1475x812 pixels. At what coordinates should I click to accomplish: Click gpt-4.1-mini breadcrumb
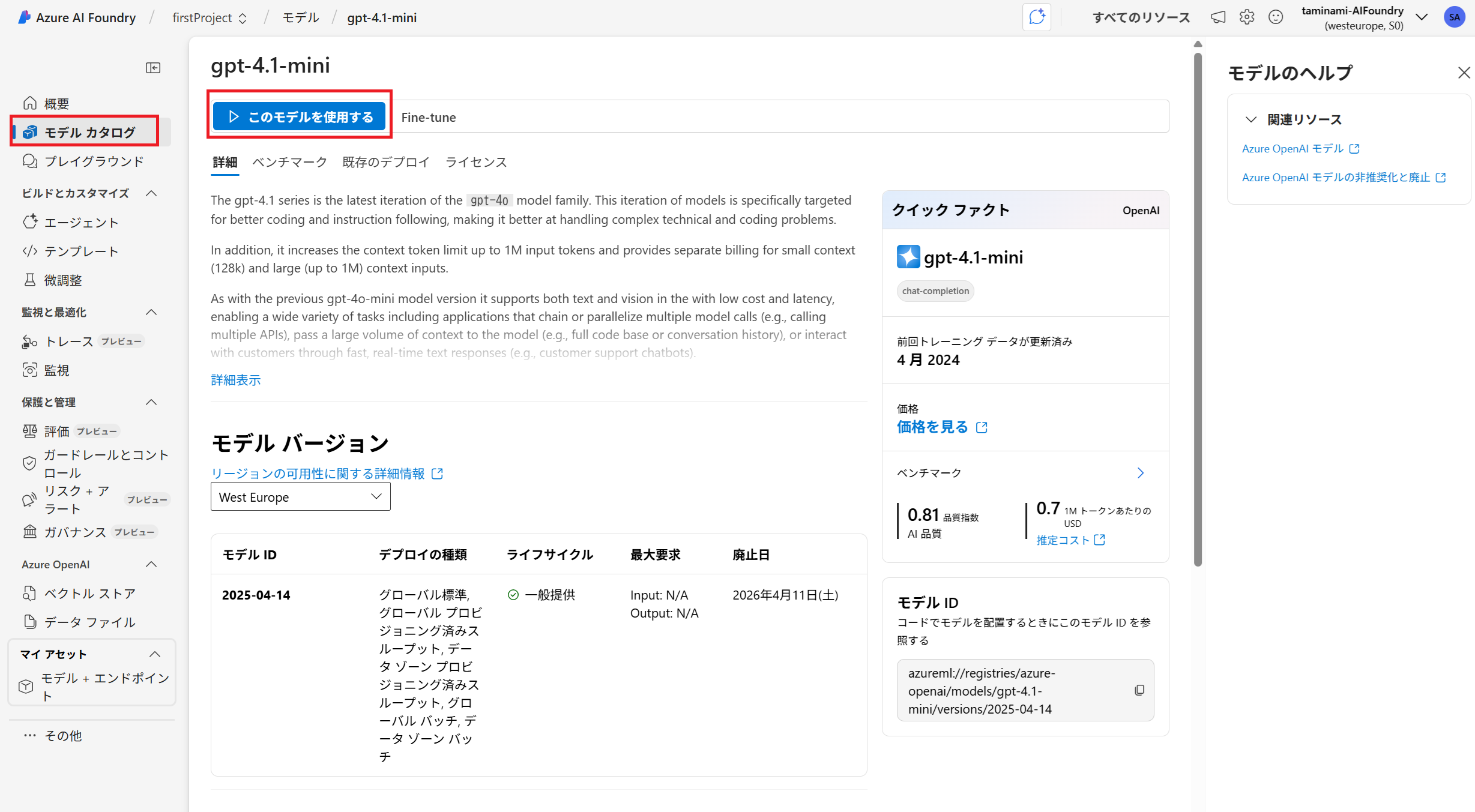[382, 17]
